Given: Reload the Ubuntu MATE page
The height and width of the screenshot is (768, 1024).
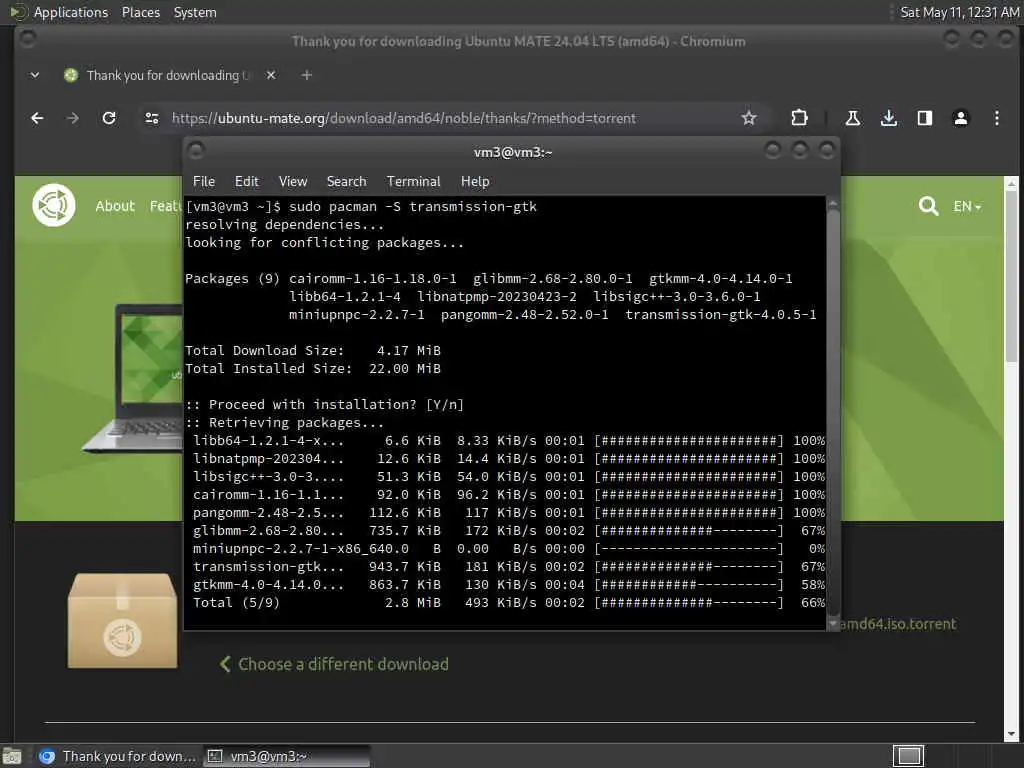Looking at the screenshot, I should pyautogui.click(x=109, y=118).
